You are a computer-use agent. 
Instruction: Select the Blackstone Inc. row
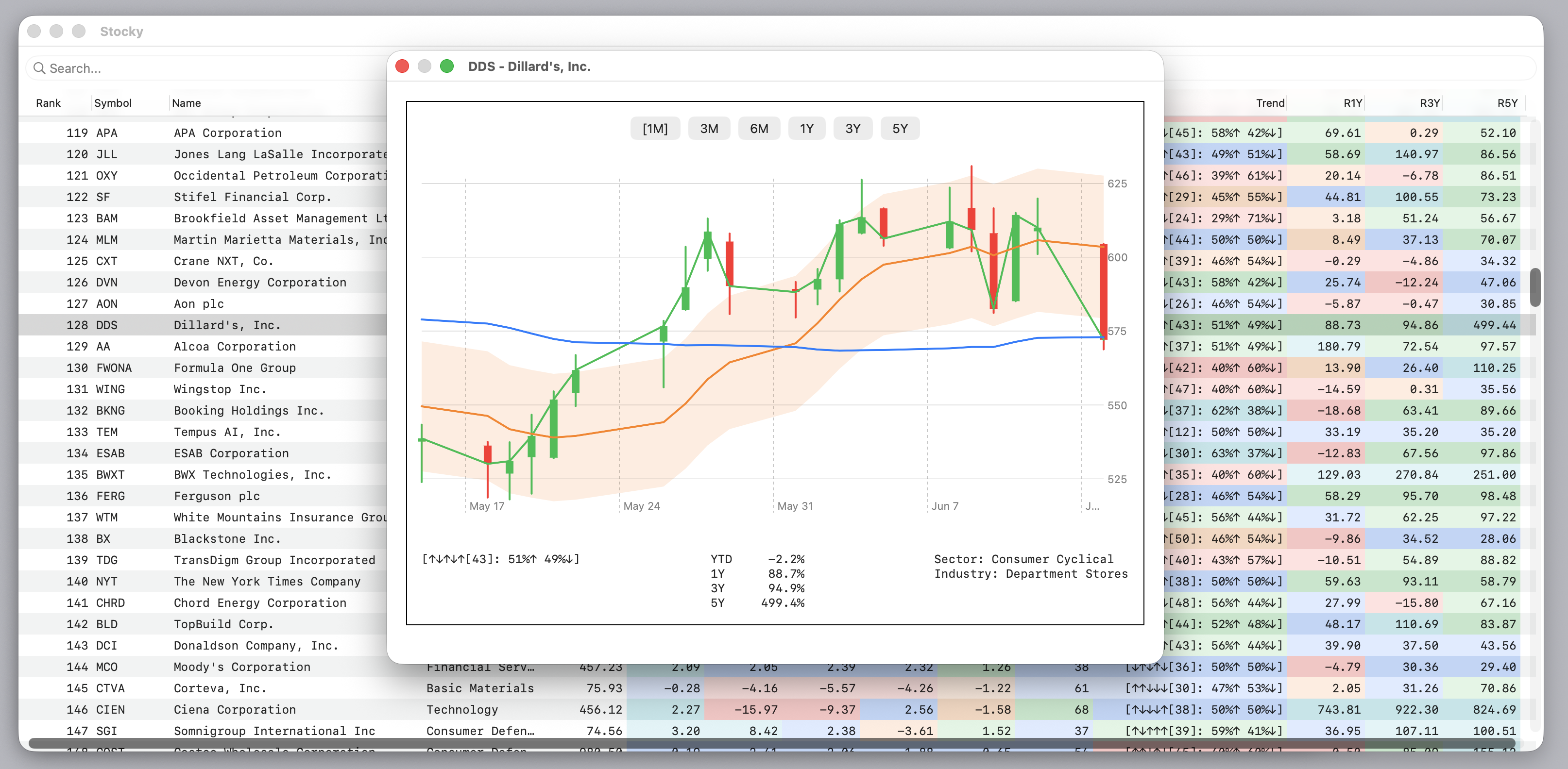click(x=202, y=538)
